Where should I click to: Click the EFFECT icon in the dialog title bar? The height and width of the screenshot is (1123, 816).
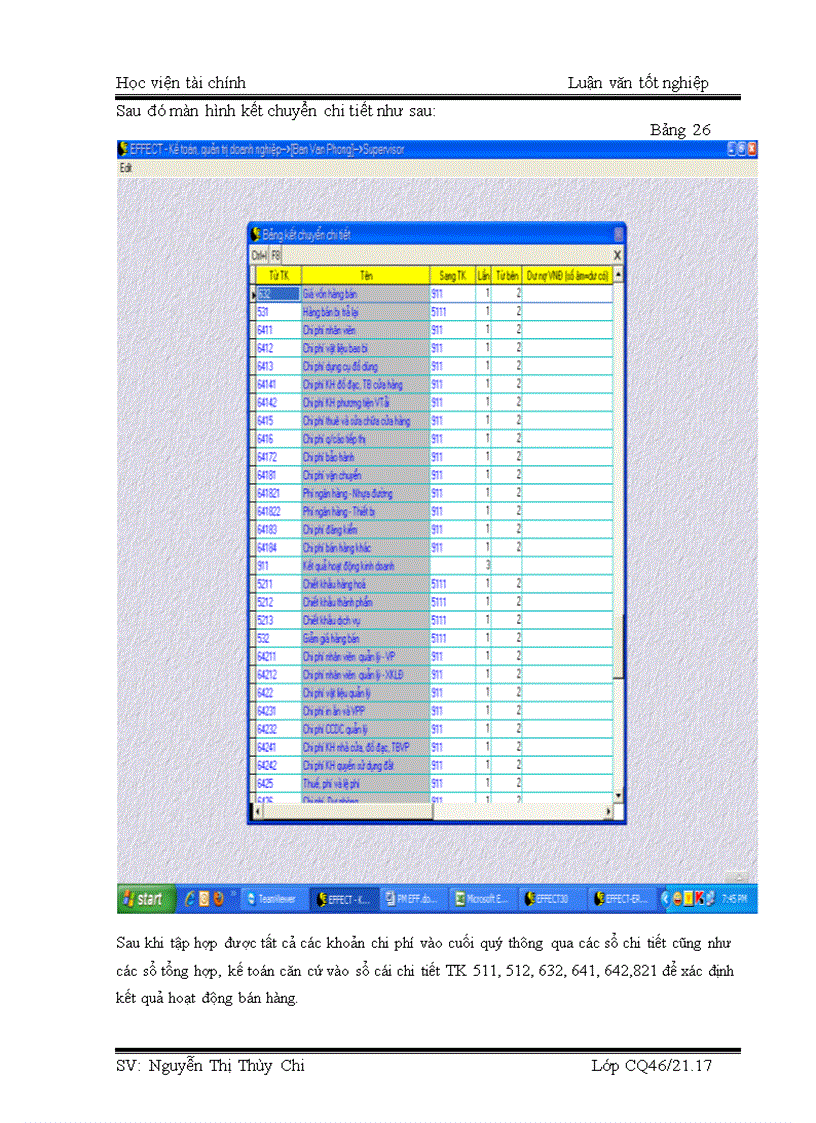256,234
